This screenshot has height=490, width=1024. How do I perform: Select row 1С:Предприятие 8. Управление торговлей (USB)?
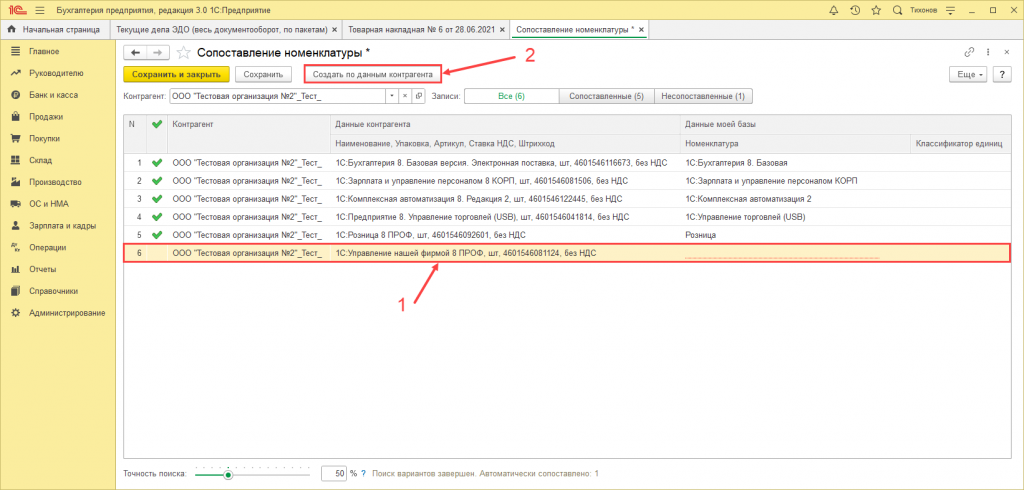[x=567, y=217]
